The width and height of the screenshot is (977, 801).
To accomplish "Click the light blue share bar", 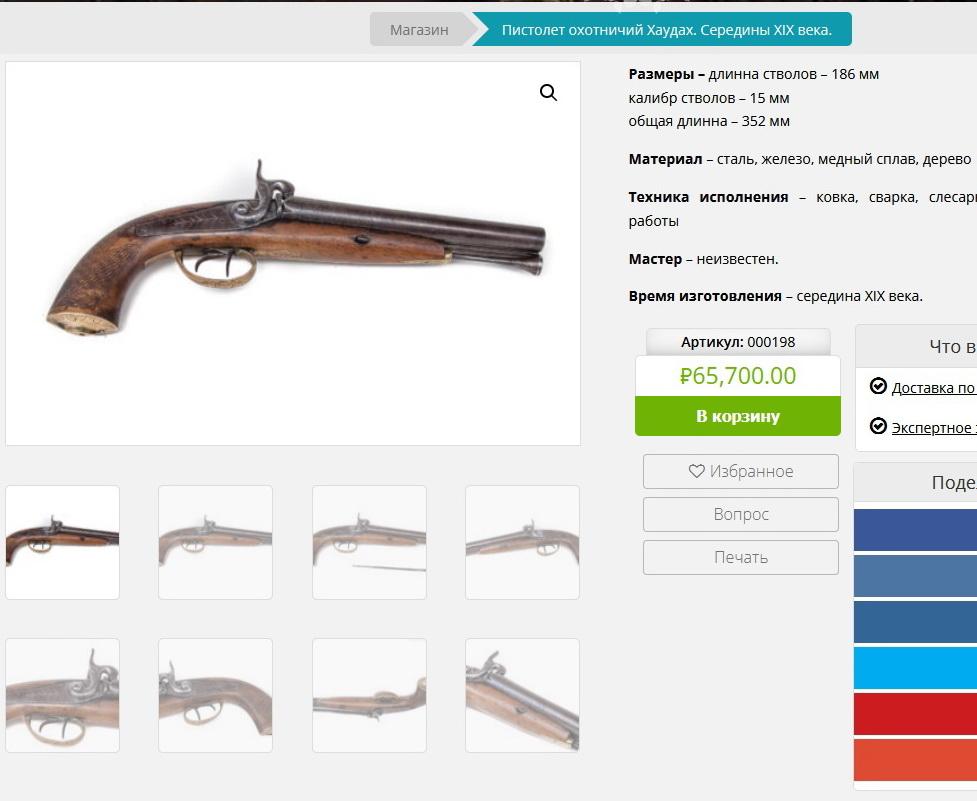I will coord(915,668).
